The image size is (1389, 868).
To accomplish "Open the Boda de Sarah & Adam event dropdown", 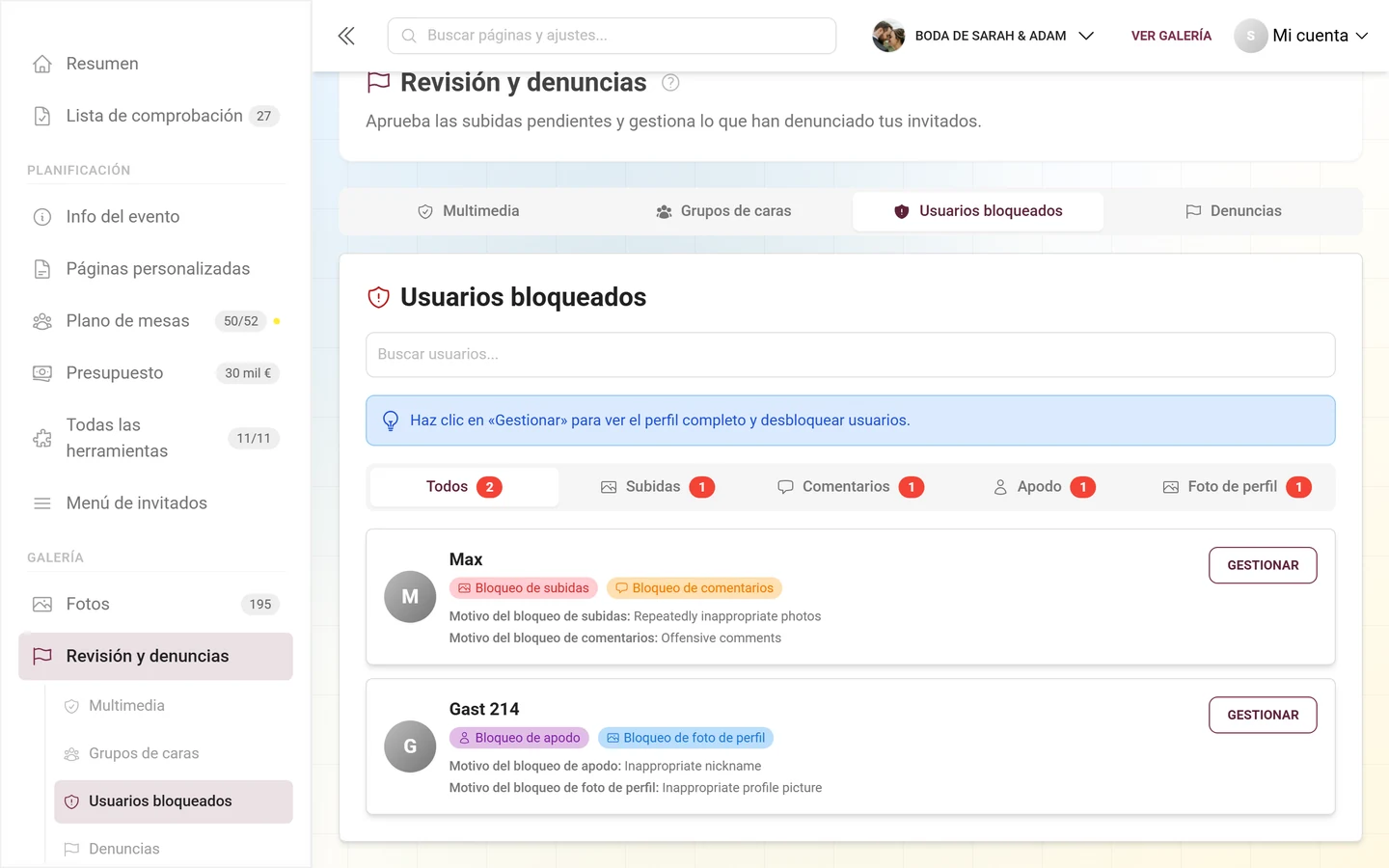I will (983, 36).
